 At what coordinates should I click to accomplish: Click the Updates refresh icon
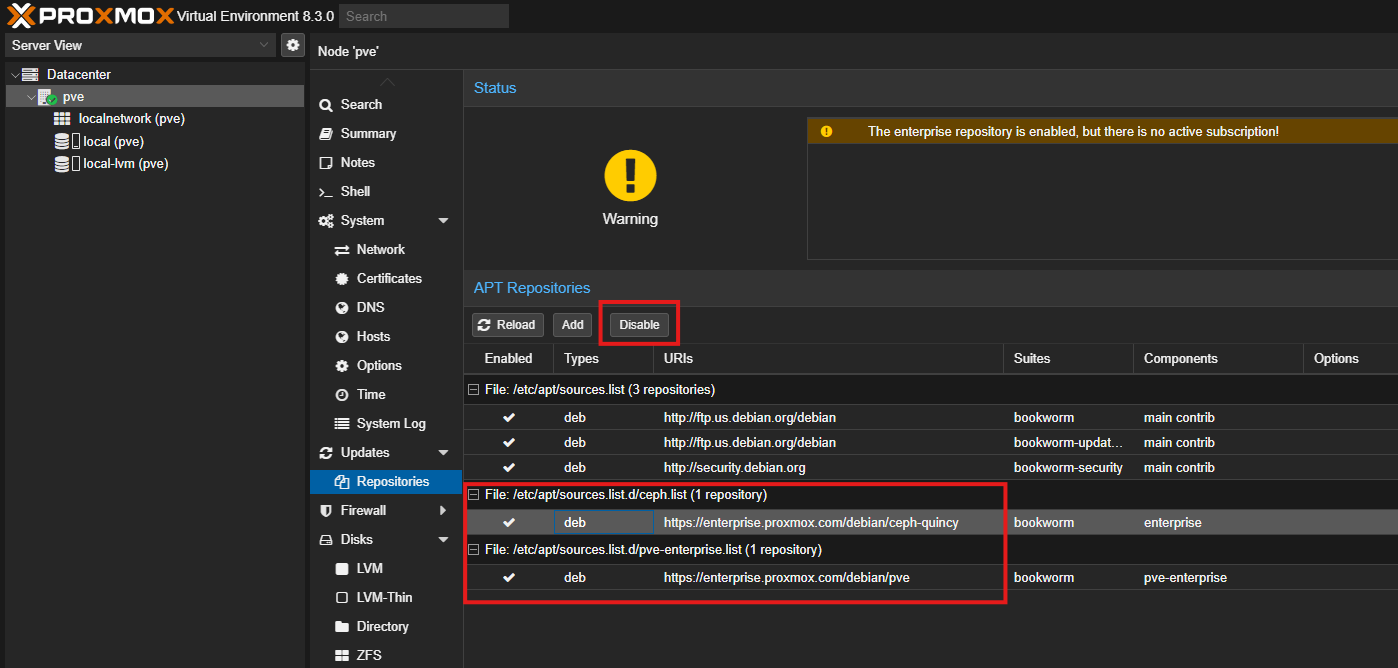pyautogui.click(x=326, y=453)
